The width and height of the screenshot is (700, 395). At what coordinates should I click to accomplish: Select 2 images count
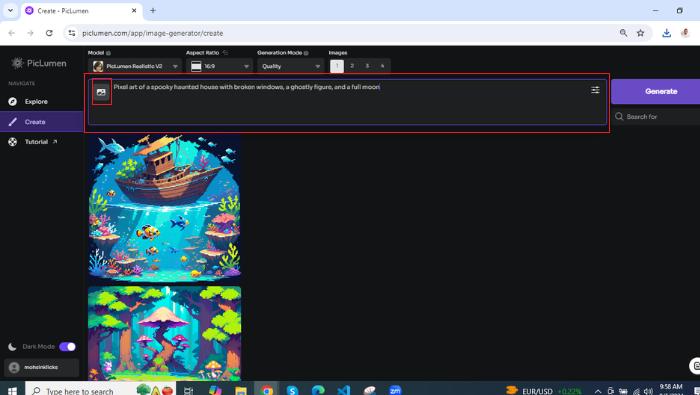352,66
